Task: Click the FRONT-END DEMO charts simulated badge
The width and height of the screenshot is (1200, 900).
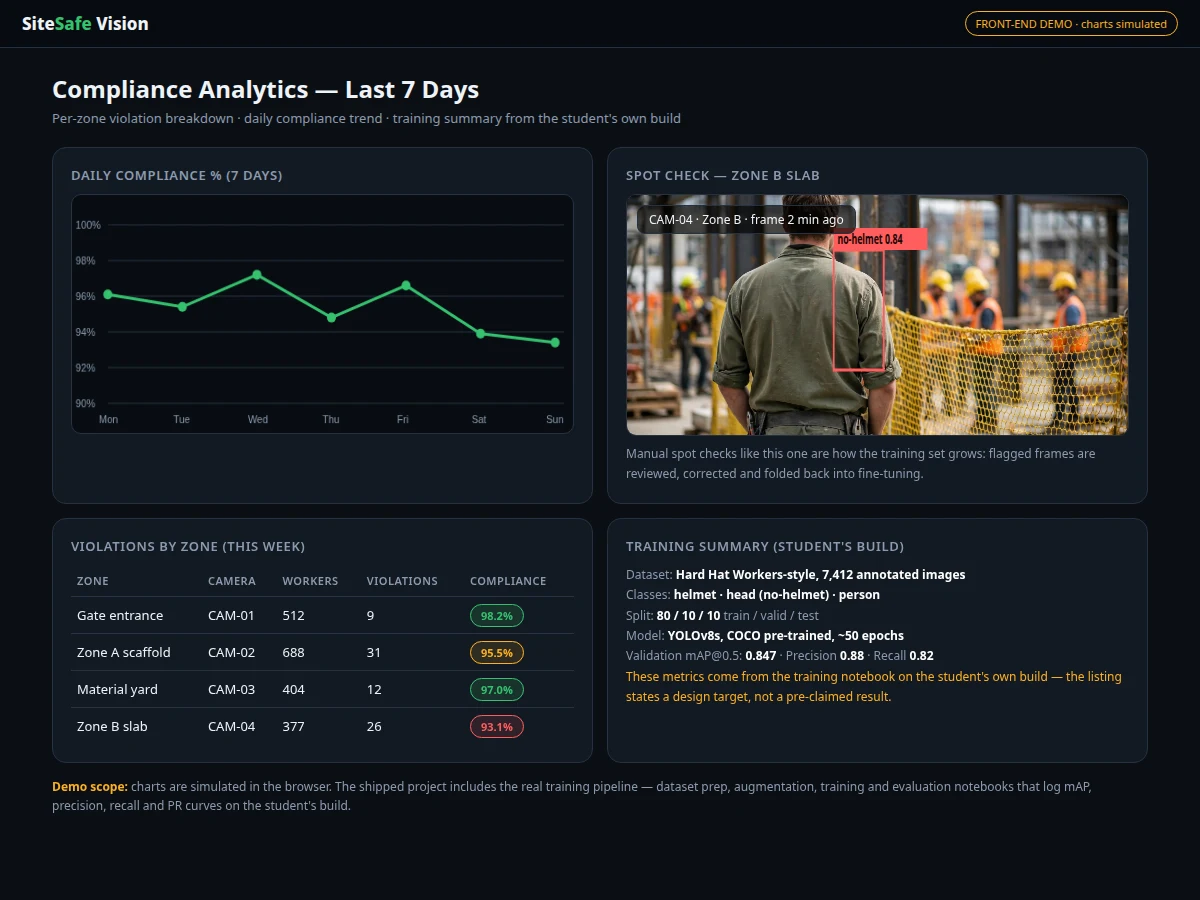Action: point(1071,24)
